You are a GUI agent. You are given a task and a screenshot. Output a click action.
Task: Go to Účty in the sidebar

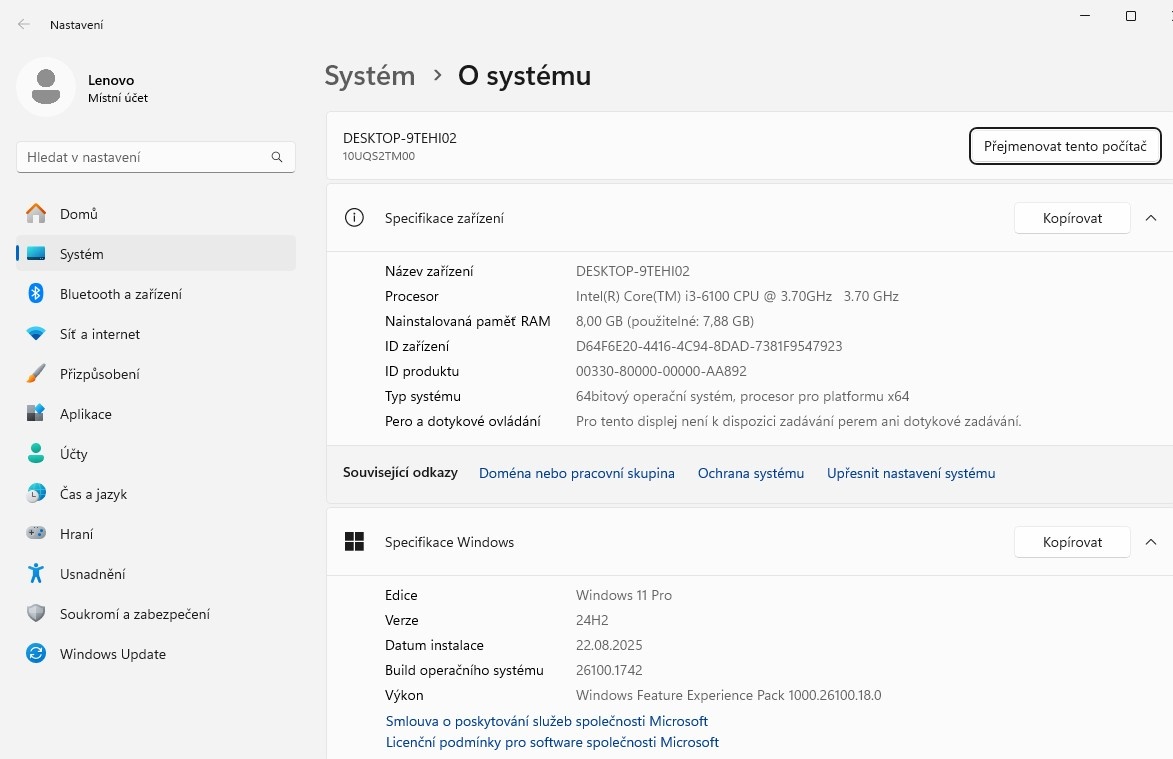pos(74,454)
